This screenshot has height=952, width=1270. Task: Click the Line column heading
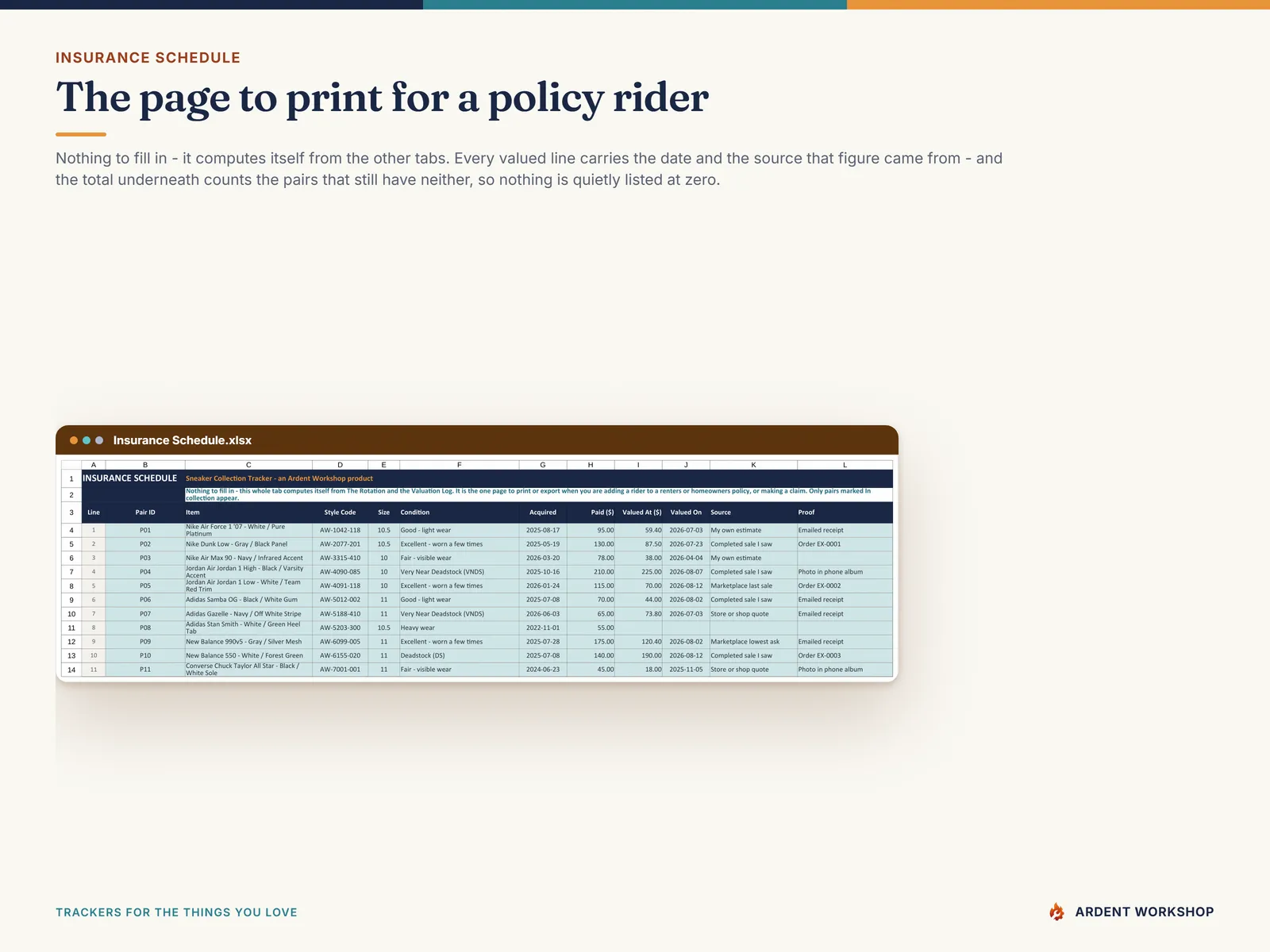point(94,512)
